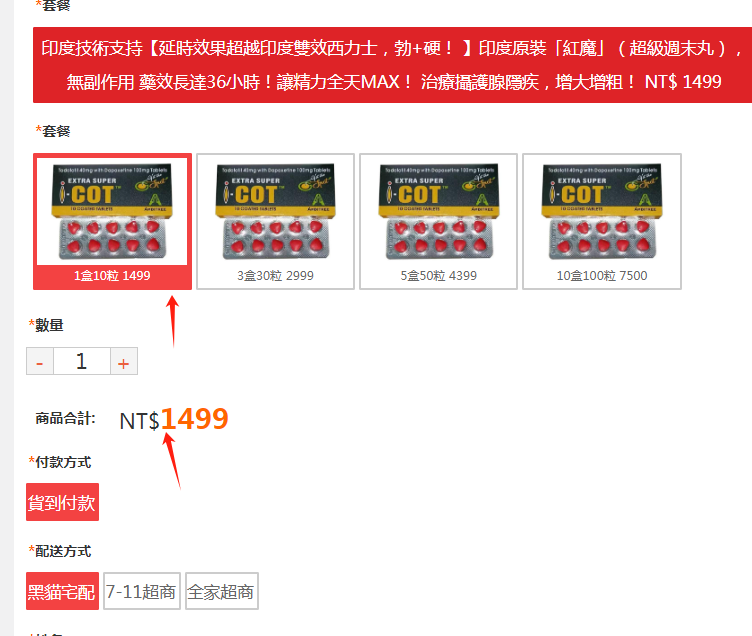Screen dimensions: 752x636
Task: Click the 5-box package product image
Action: pos(438,211)
